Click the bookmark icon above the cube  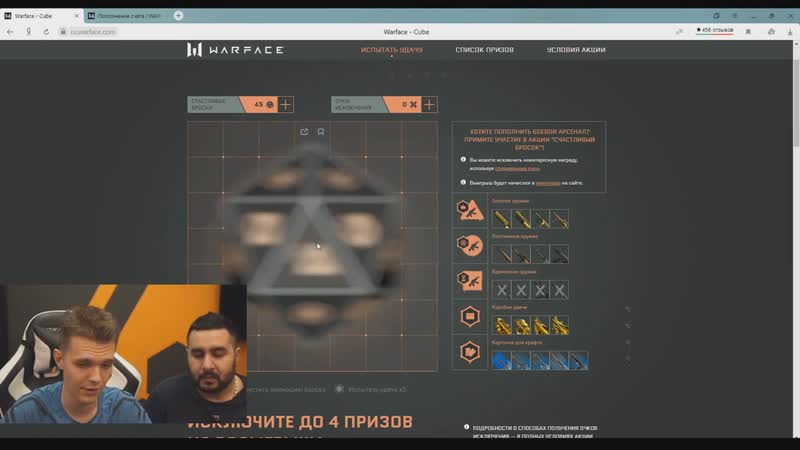(321, 132)
